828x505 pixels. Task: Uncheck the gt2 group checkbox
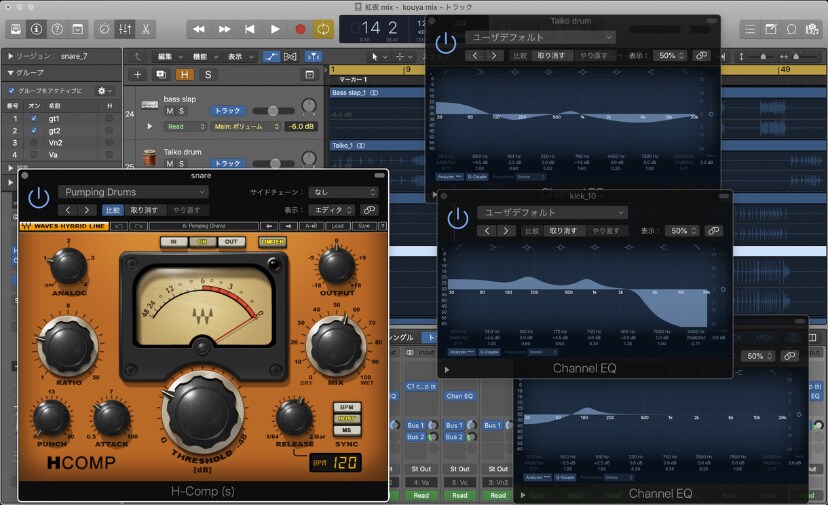tap(34, 130)
